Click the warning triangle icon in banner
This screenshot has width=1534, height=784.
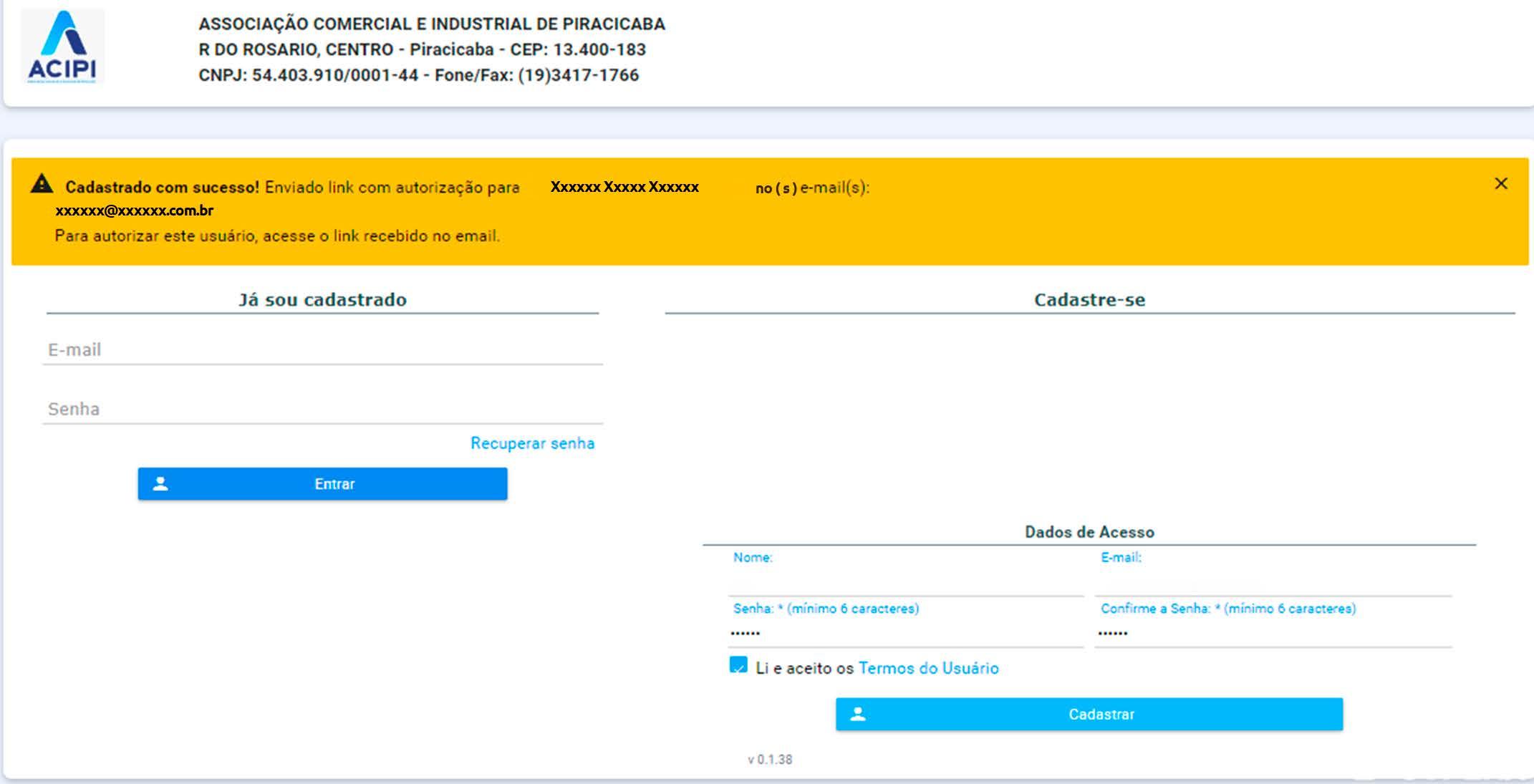pyautogui.click(x=42, y=185)
